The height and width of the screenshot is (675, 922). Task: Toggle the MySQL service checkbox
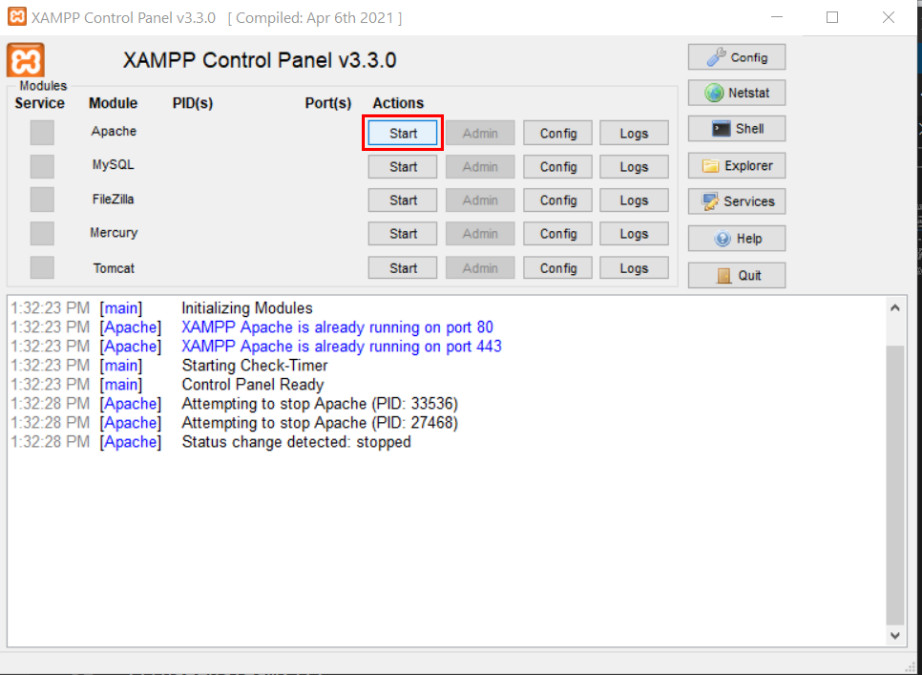[42, 166]
